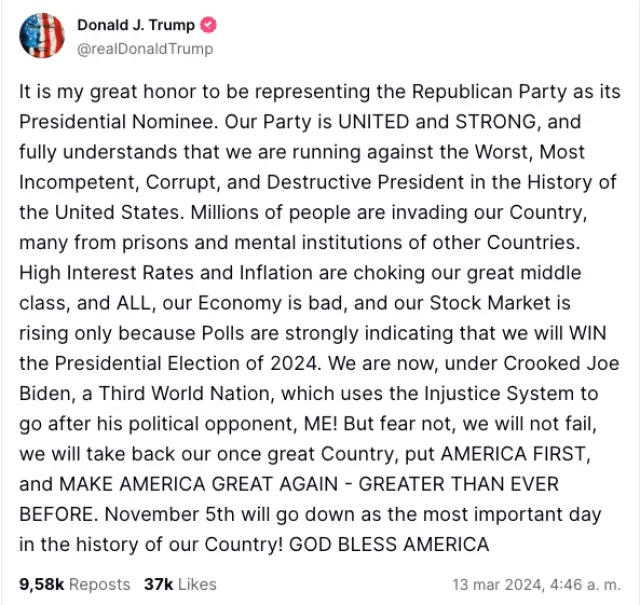Click the red verified badge icon

click(x=209, y=26)
